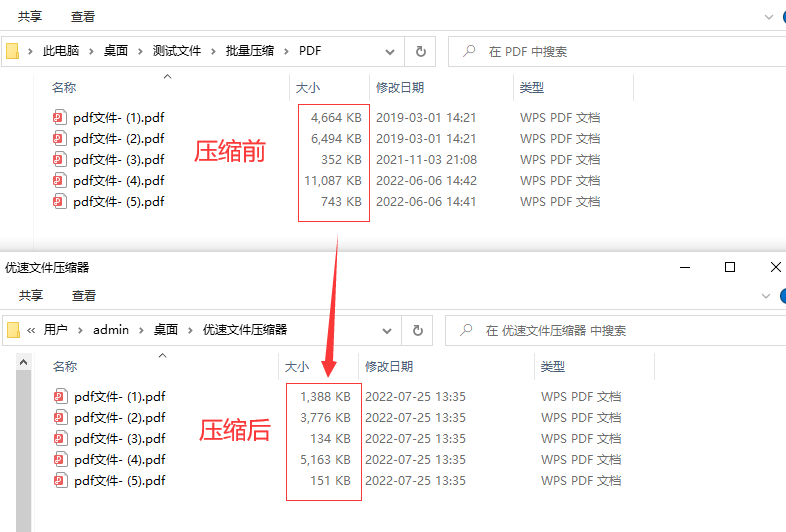
Task: Click PDF icon of 11,087 KB file
Action: click(60, 181)
